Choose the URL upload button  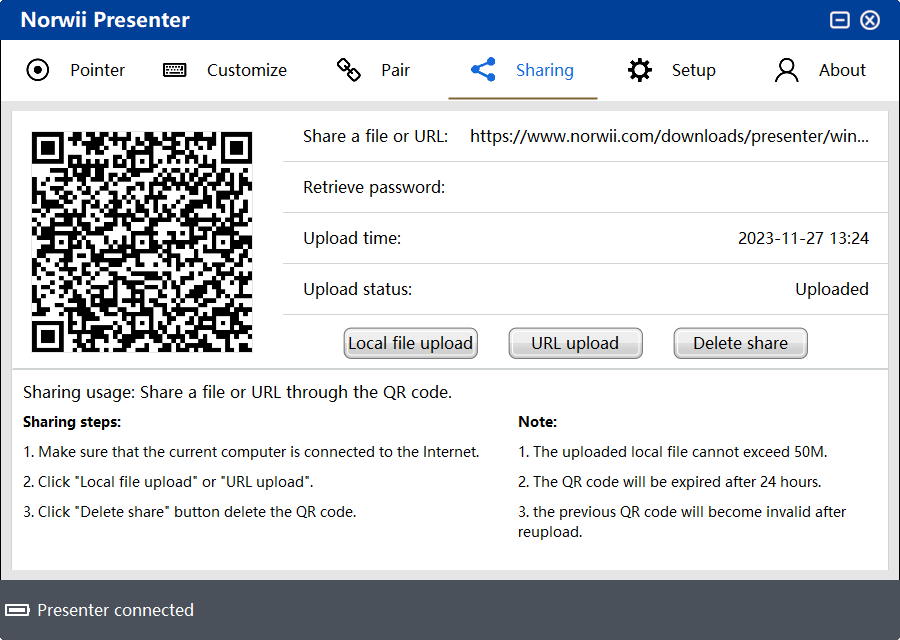point(575,343)
